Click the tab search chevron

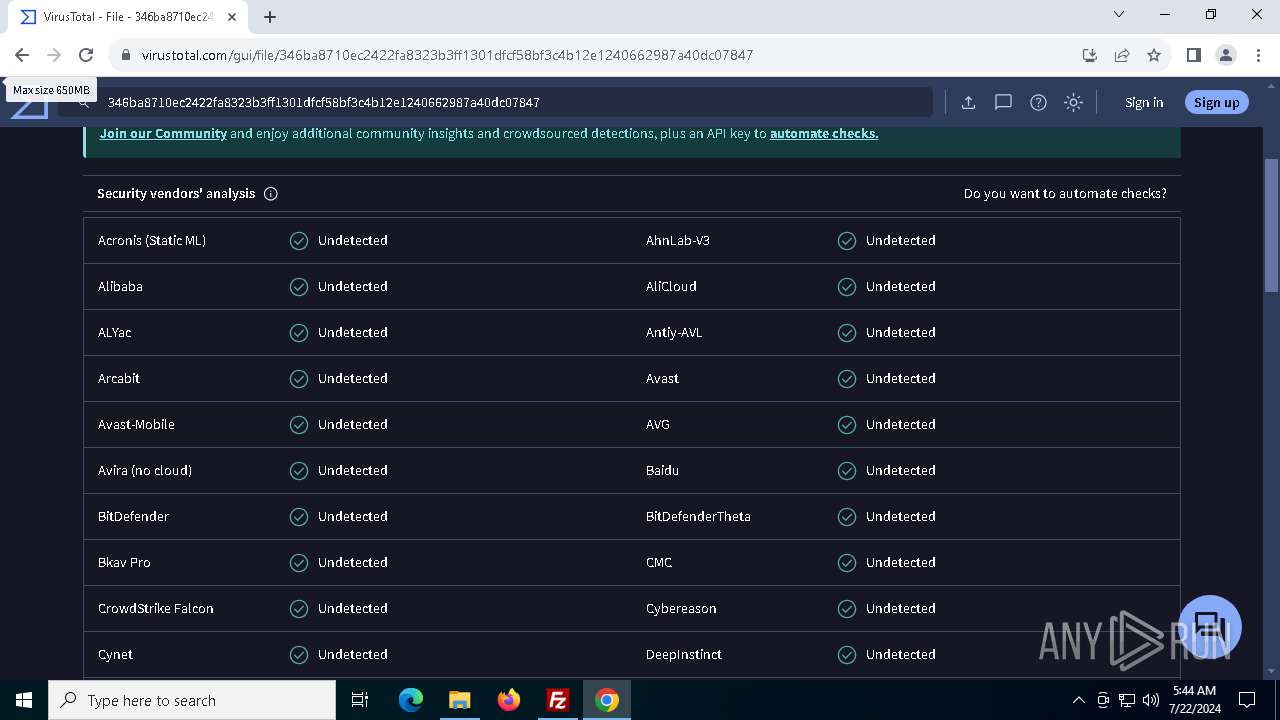[1119, 14]
